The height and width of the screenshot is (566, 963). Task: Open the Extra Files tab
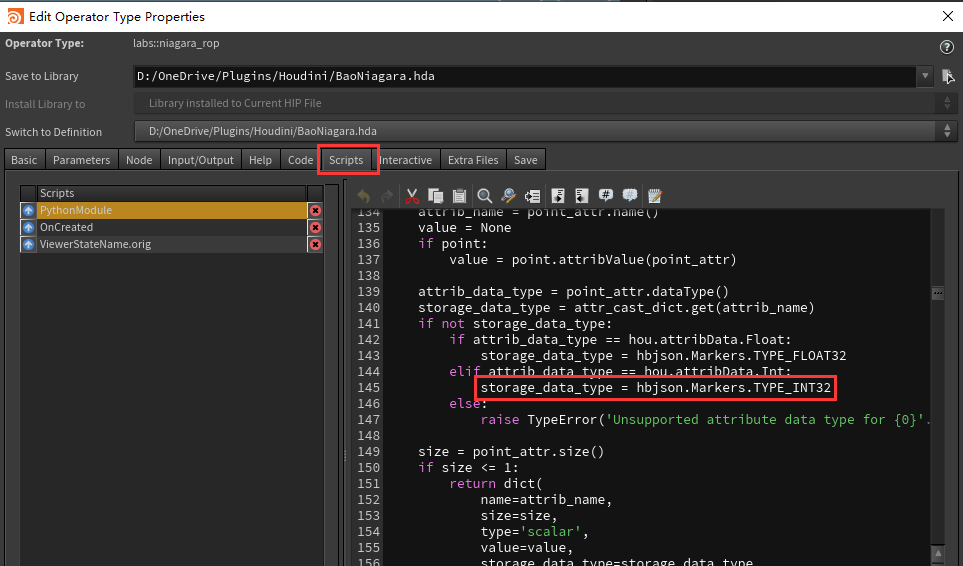473,160
